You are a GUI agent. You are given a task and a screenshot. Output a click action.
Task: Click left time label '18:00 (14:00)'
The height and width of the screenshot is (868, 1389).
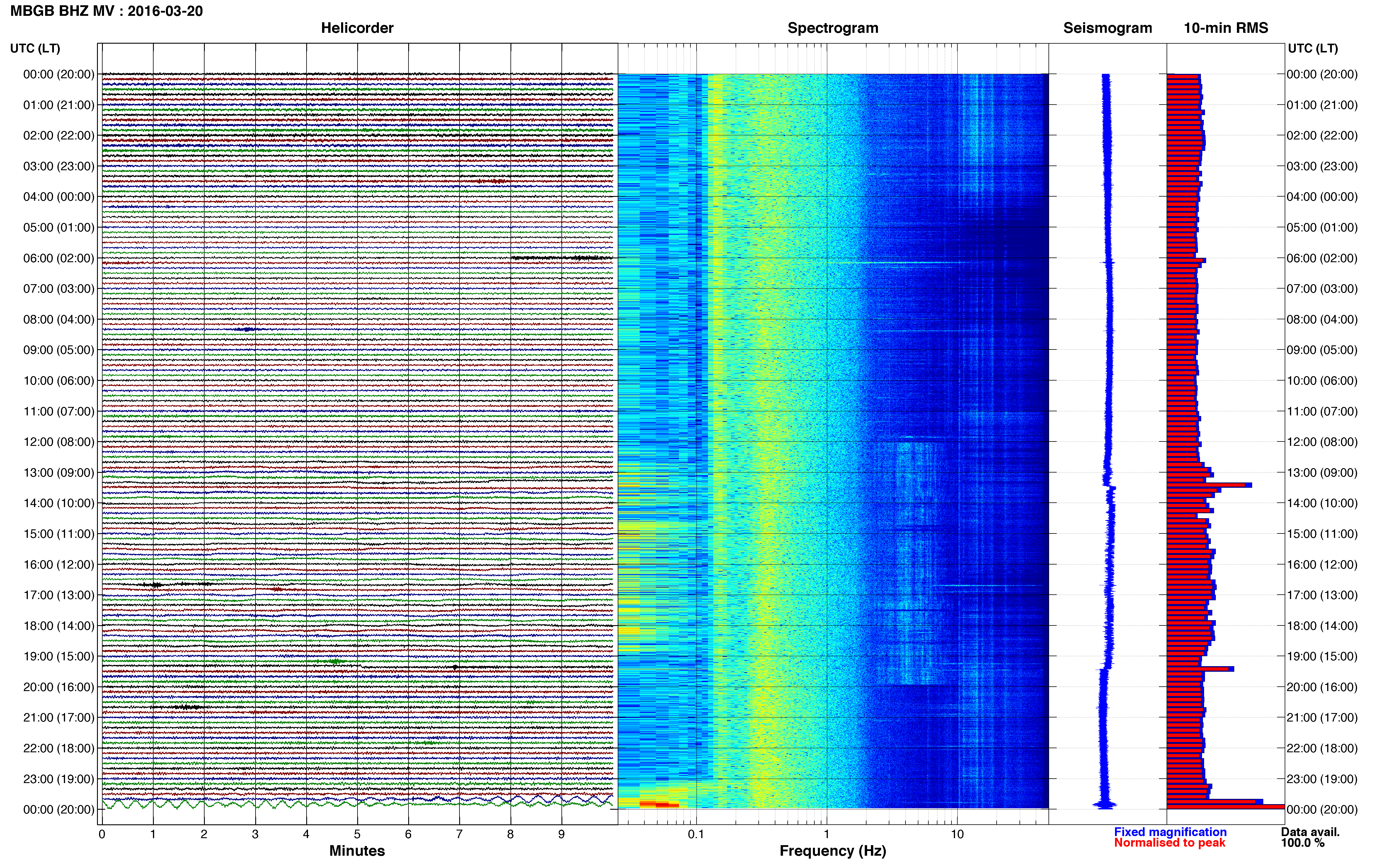click(59, 626)
